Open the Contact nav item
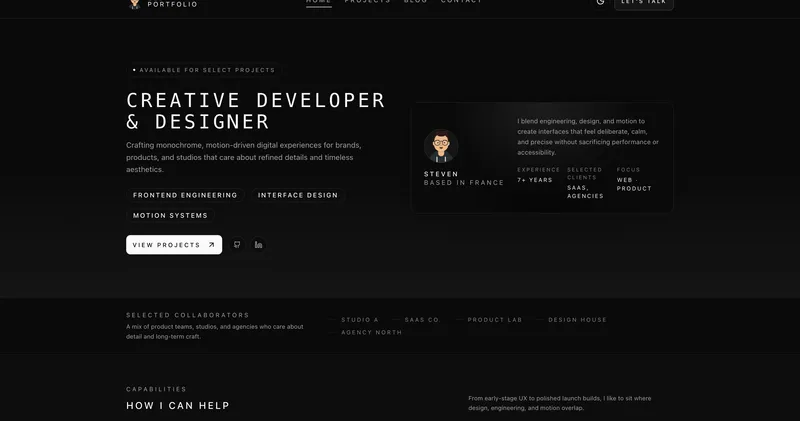The width and height of the screenshot is (800, 421). click(461, 3)
